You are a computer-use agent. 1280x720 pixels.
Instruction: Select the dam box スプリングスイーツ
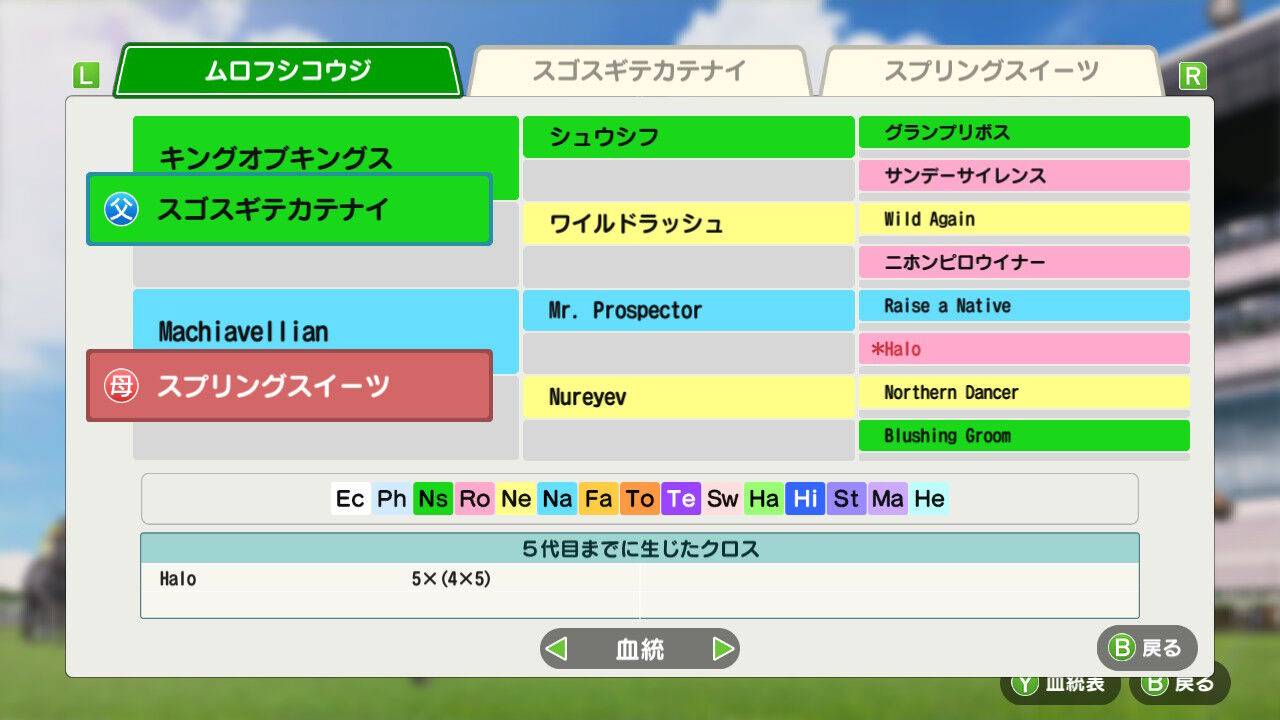pyautogui.click(x=289, y=385)
